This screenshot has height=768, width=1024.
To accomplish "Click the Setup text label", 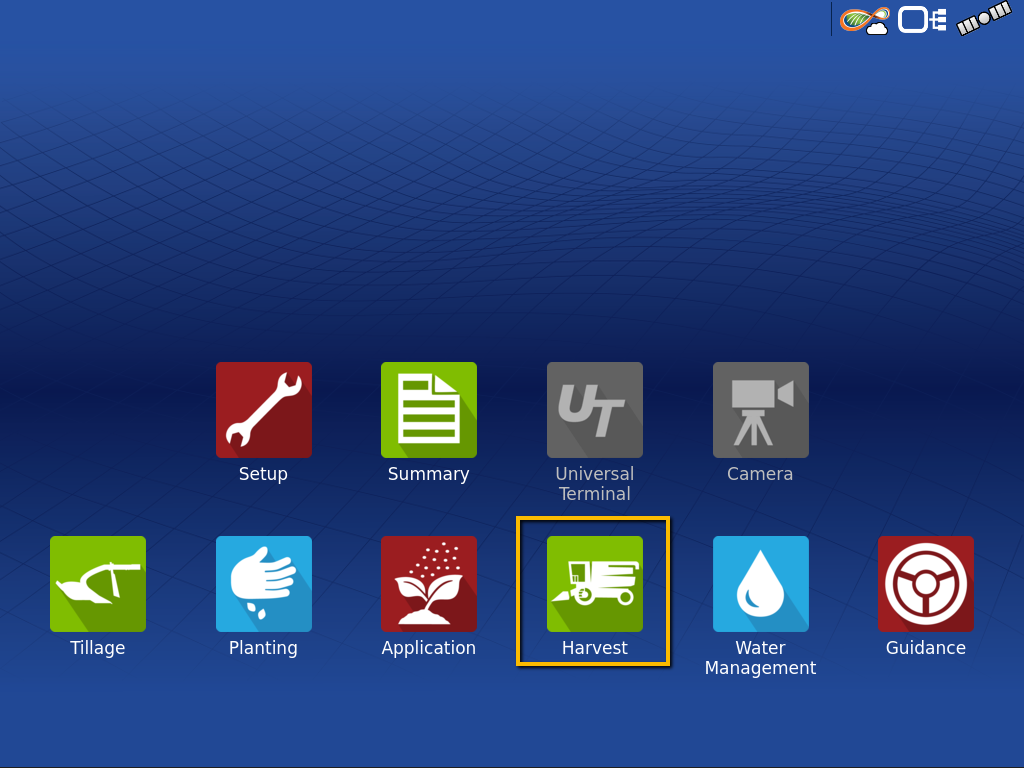I will pyautogui.click(x=263, y=474).
